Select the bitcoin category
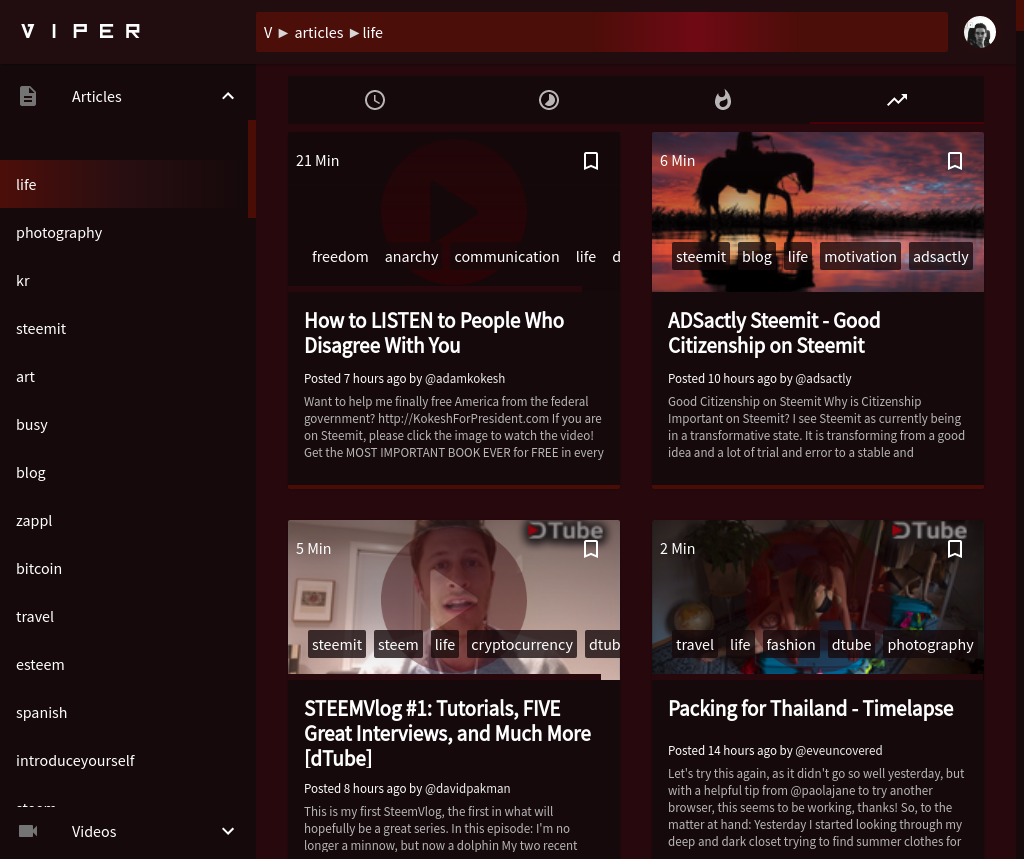 (x=124, y=569)
